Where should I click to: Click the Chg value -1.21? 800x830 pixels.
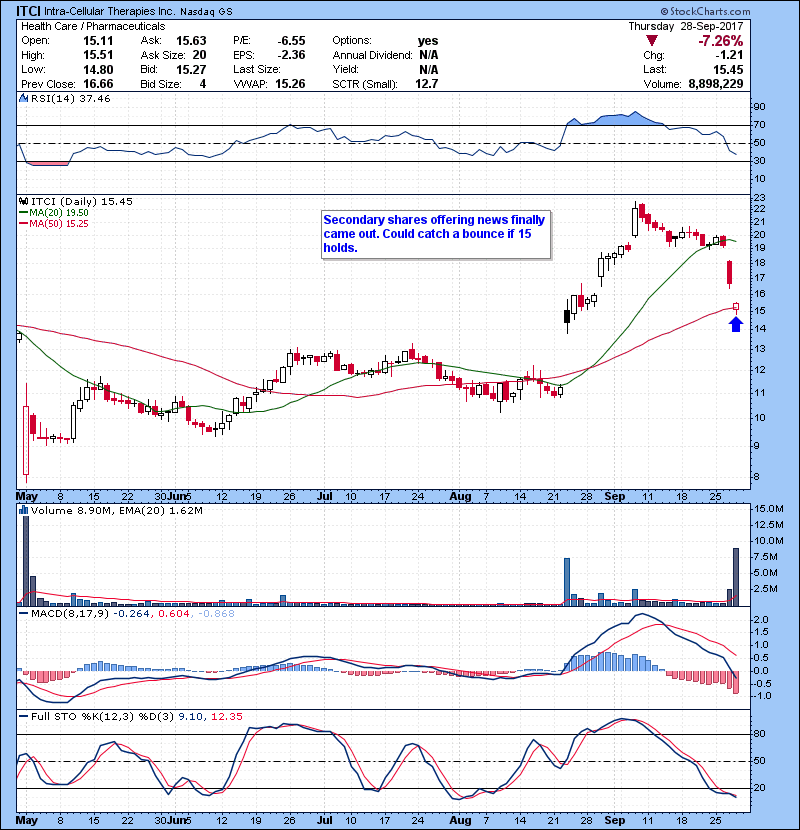coord(729,55)
